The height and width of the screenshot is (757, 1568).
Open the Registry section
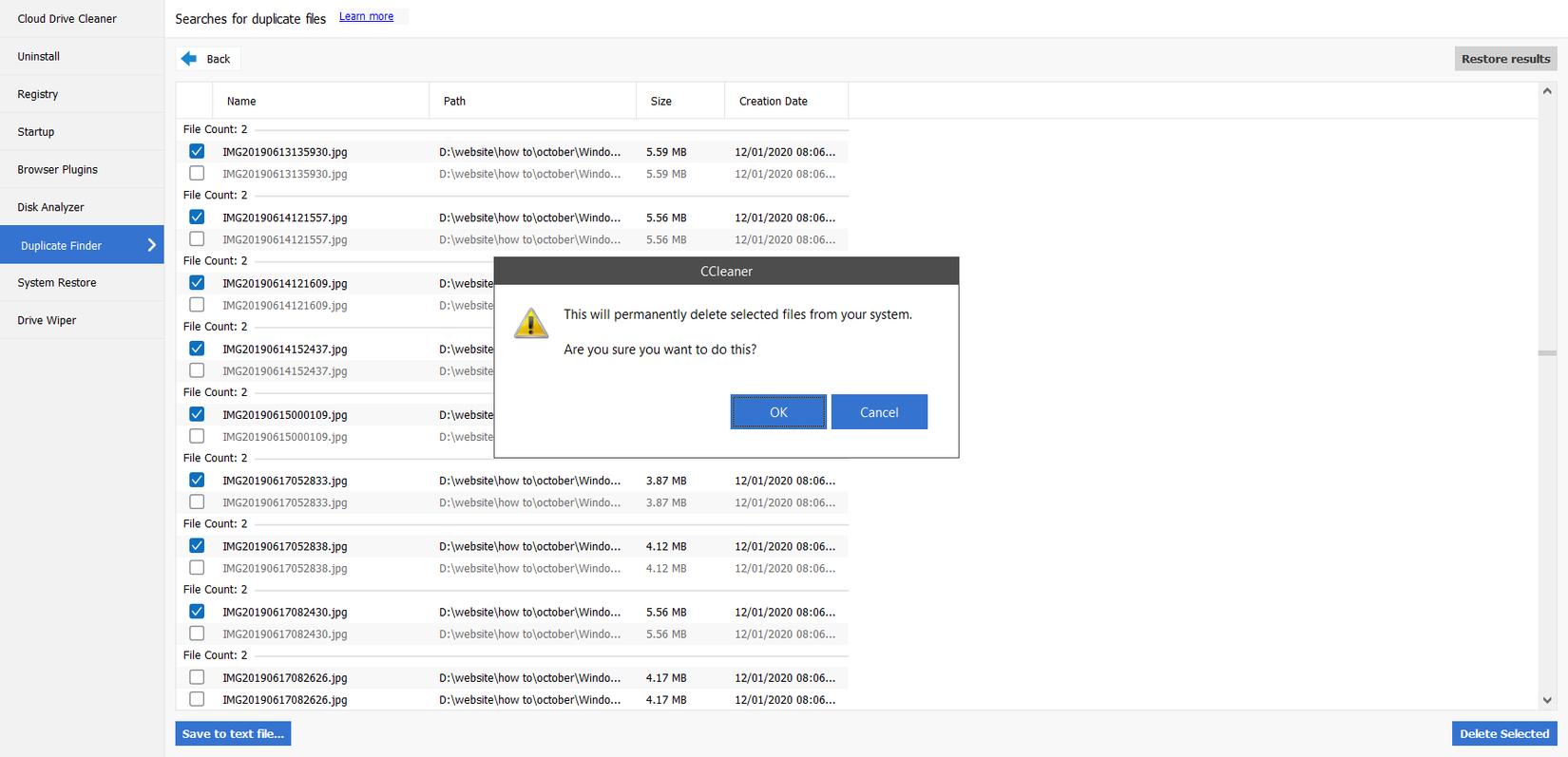38,94
